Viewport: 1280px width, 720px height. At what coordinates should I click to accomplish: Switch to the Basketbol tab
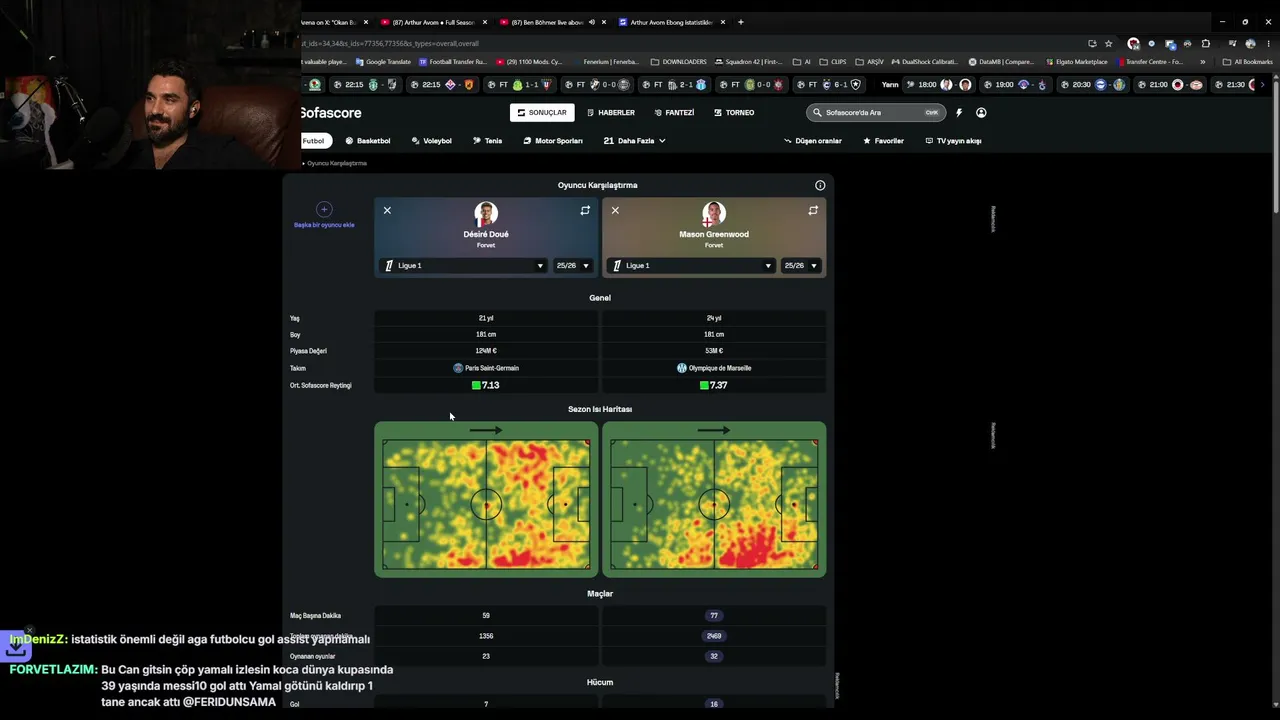click(x=368, y=141)
